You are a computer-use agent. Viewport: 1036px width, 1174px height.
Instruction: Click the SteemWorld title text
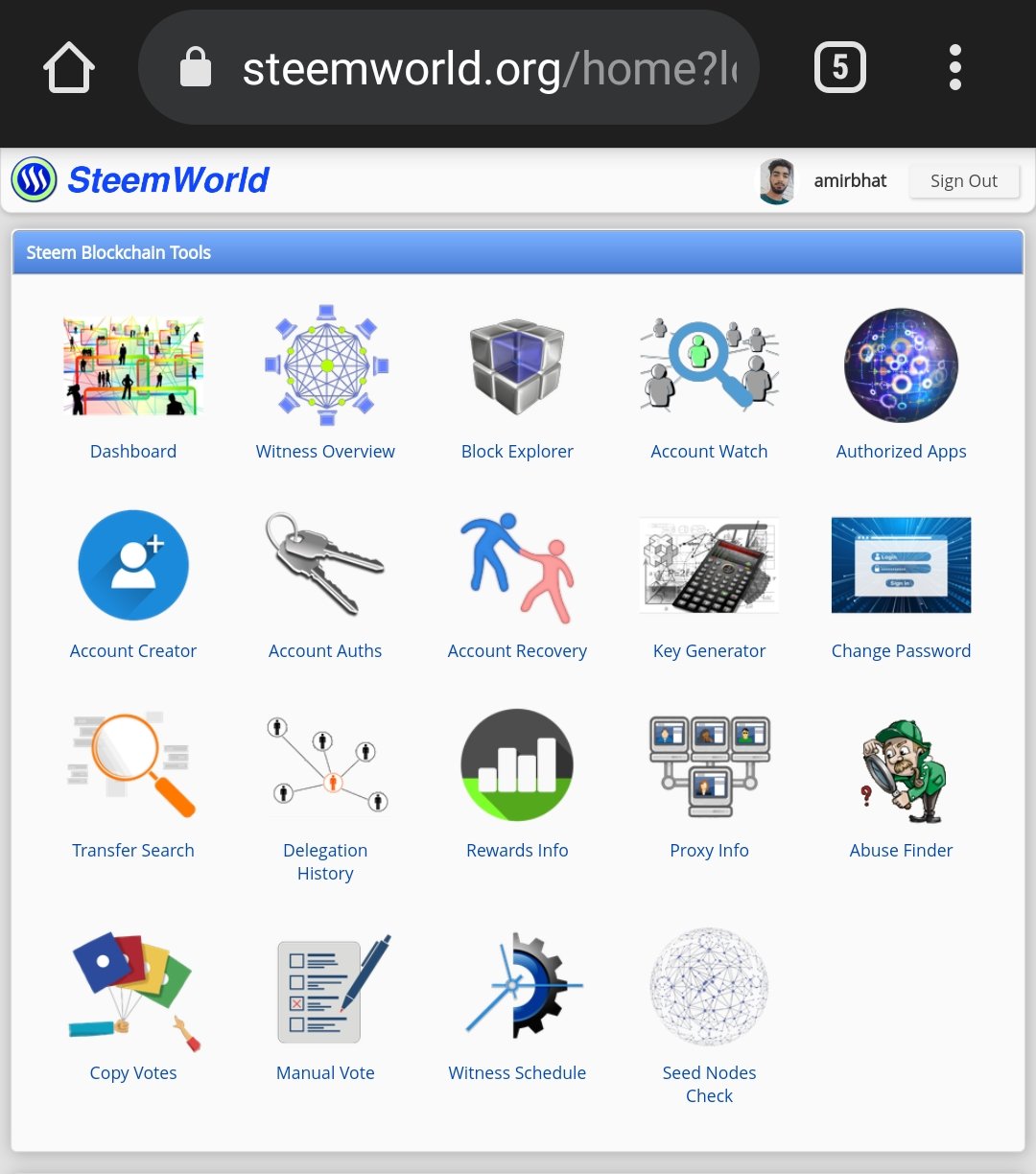click(169, 180)
